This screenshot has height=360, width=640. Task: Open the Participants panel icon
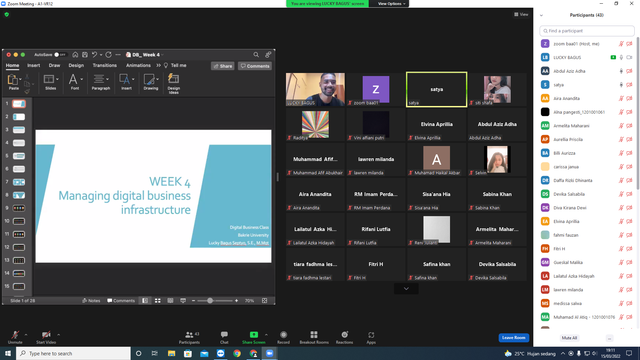click(x=189, y=335)
